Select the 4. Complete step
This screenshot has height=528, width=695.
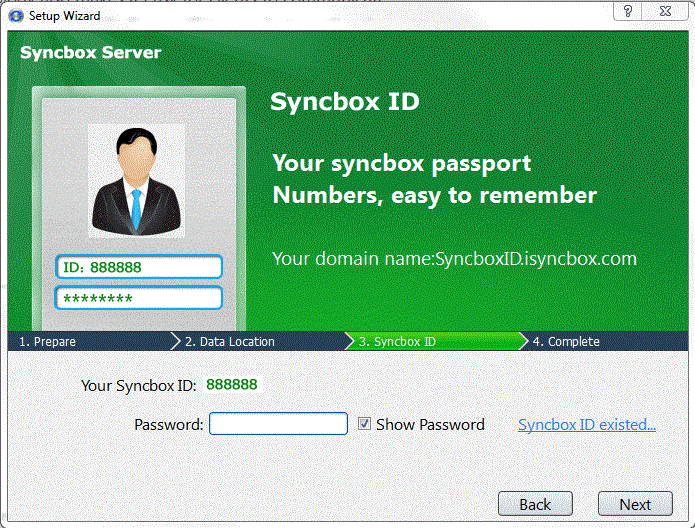[566, 342]
